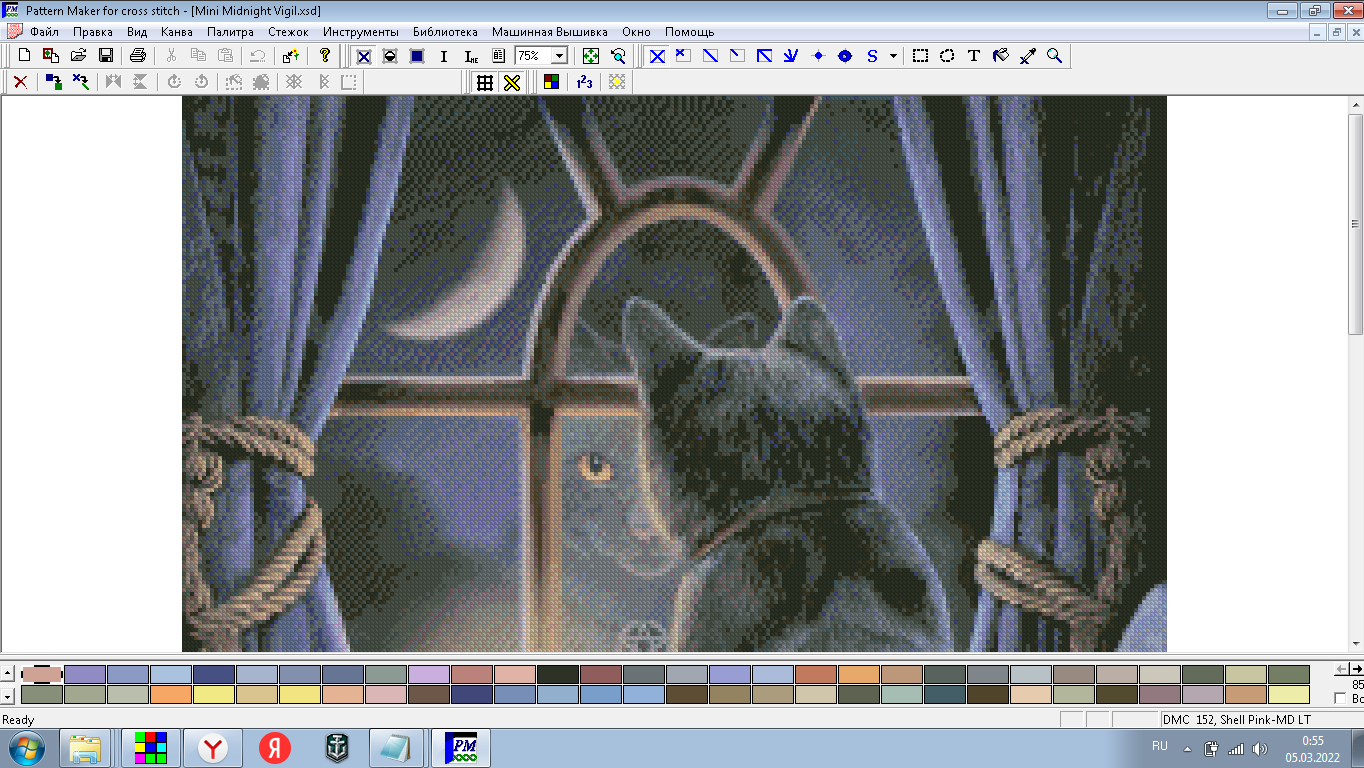This screenshot has height=768, width=1364.
Task: Select the French knot tool
Action: point(818,56)
